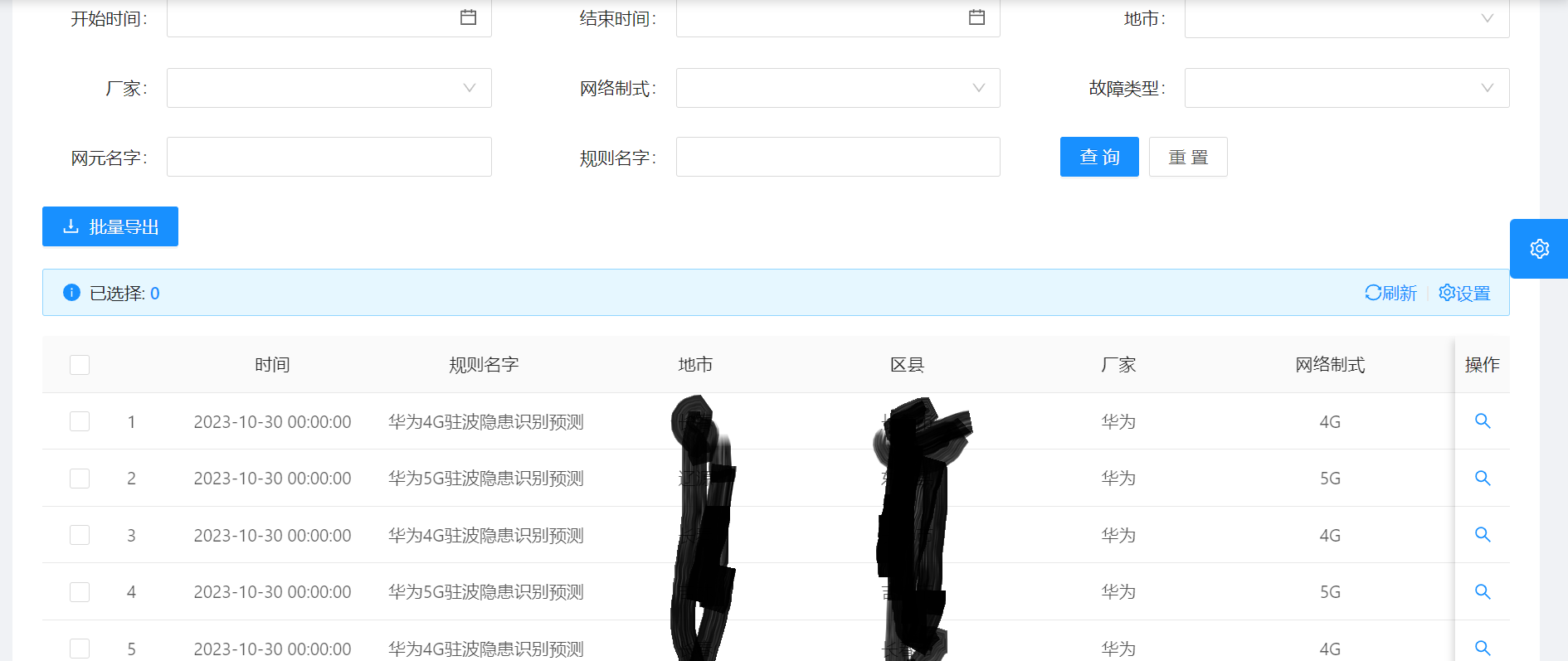
Task: Click the 厂家 column header
Action: (x=1118, y=365)
